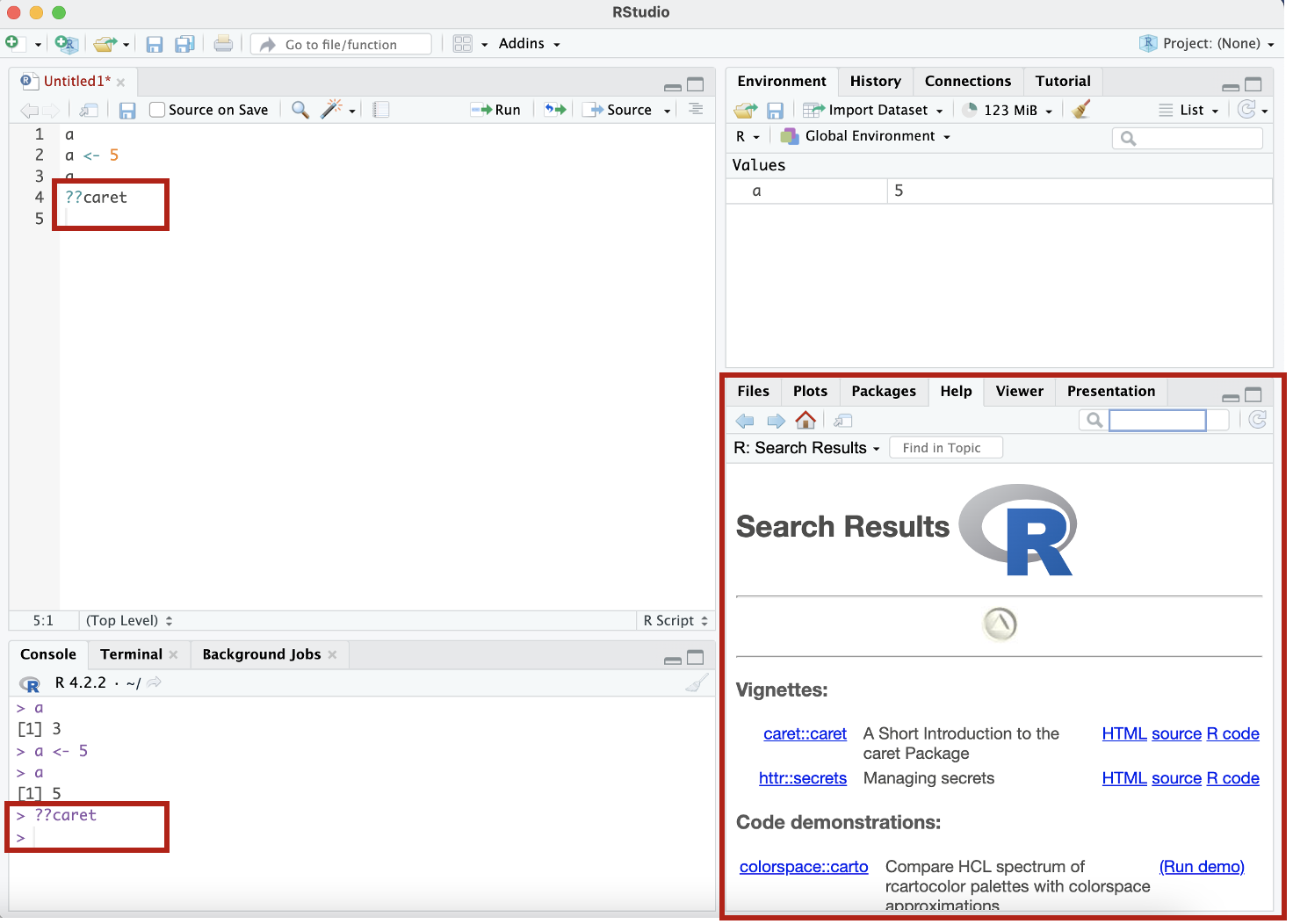Viewport: 1293px width, 924px height.
Task: Click the Source button
Action: click(620, 110)
